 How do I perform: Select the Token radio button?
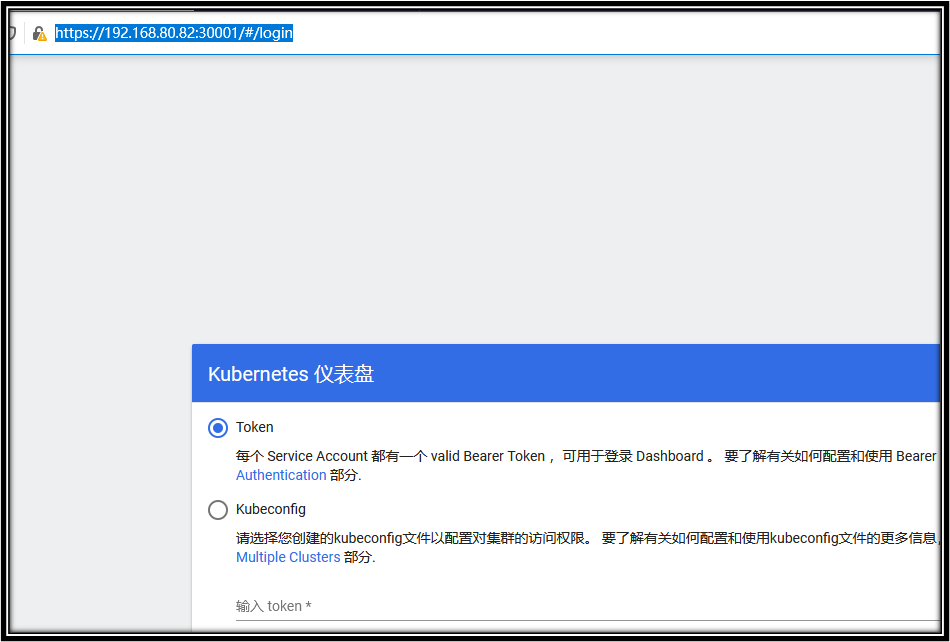[218, 428]
